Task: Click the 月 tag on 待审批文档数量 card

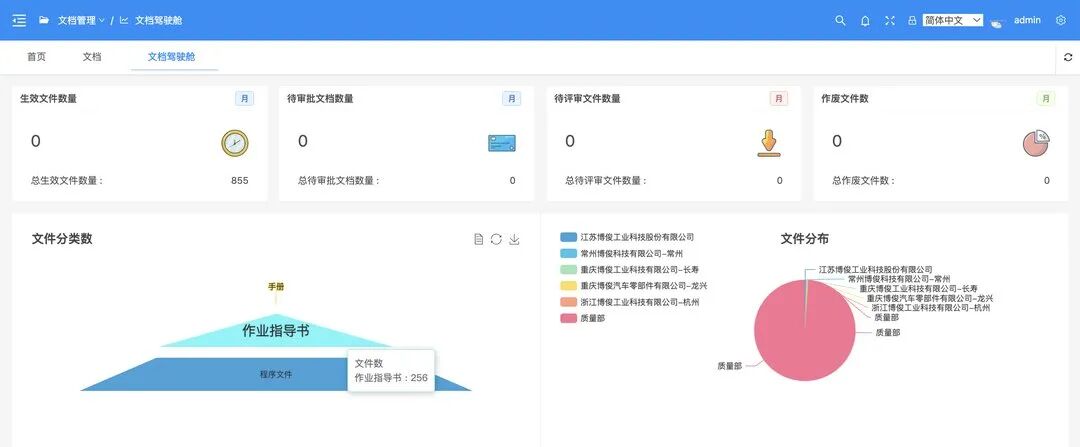Action: pyautogui.click(x=512, y=98)
